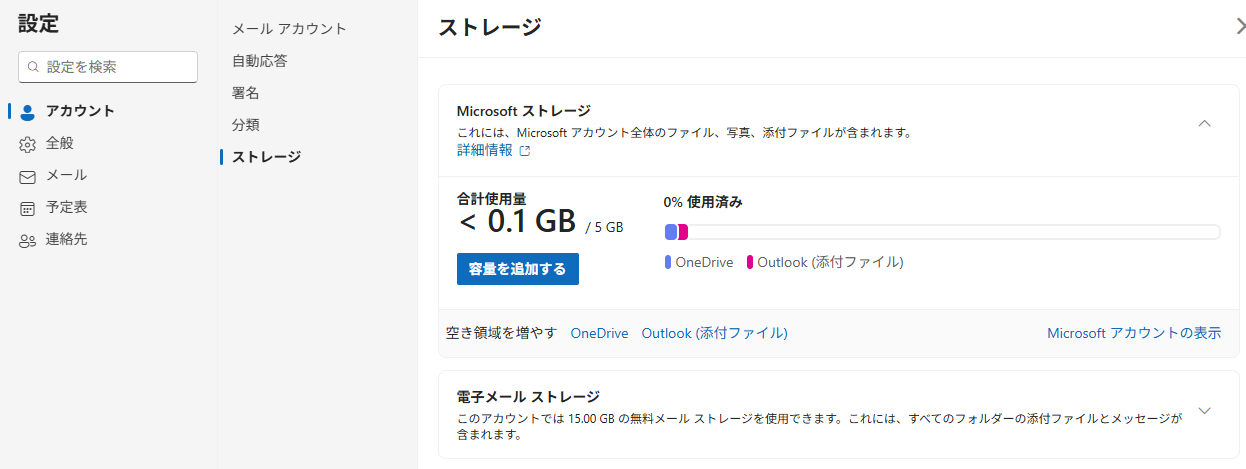Click the magnifier icon in search box
Image resolution: width=1246 pixels, height=469 pixels.
click(33, 67)
